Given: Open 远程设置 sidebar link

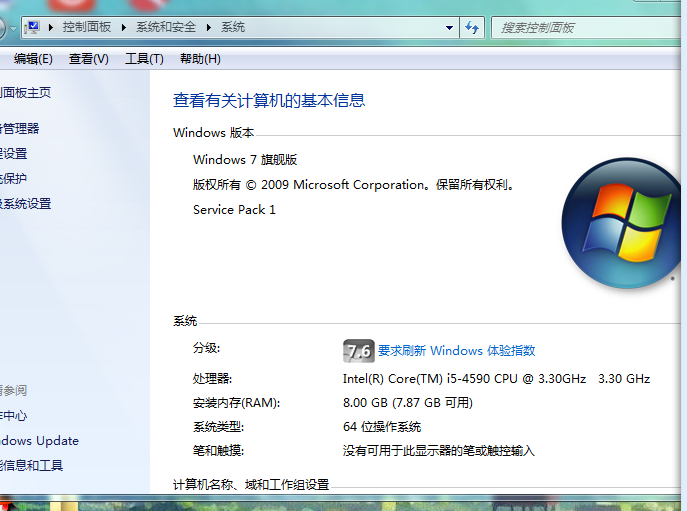Looking at the screenshot, I should pyautogui.click(x=14, y=153).
